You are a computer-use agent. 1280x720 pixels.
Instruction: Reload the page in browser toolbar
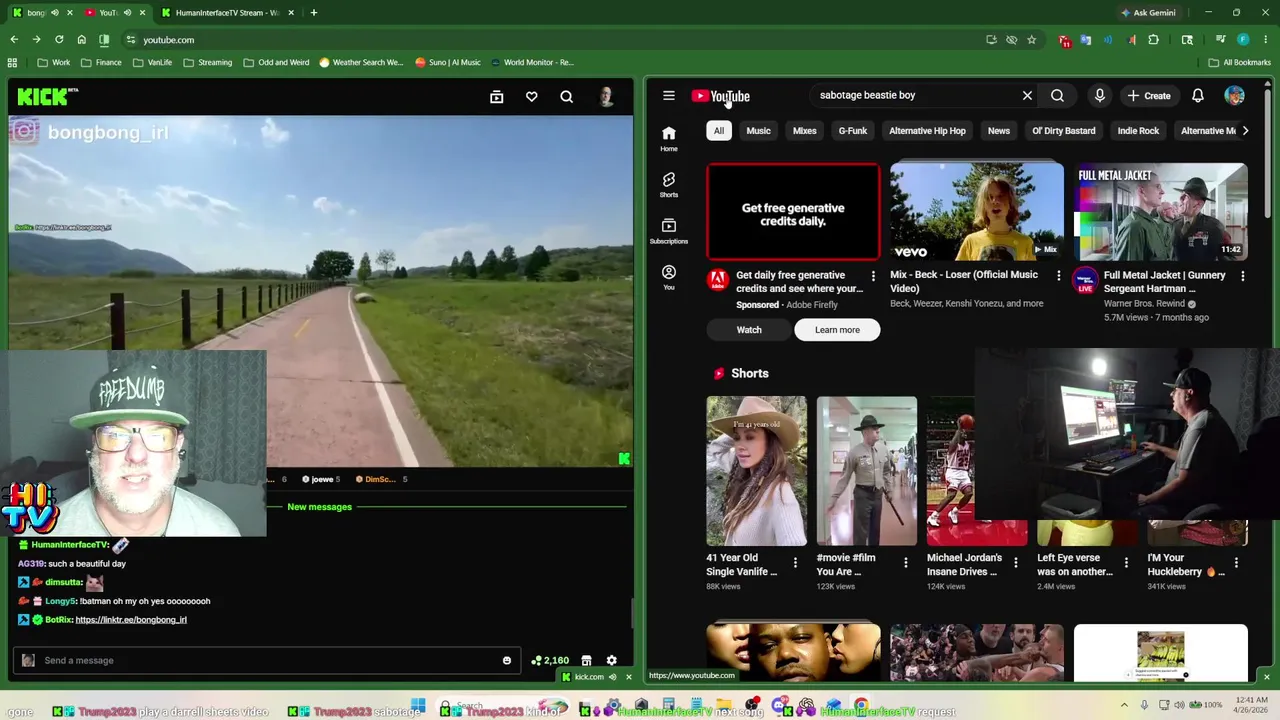tap(59, 40)
